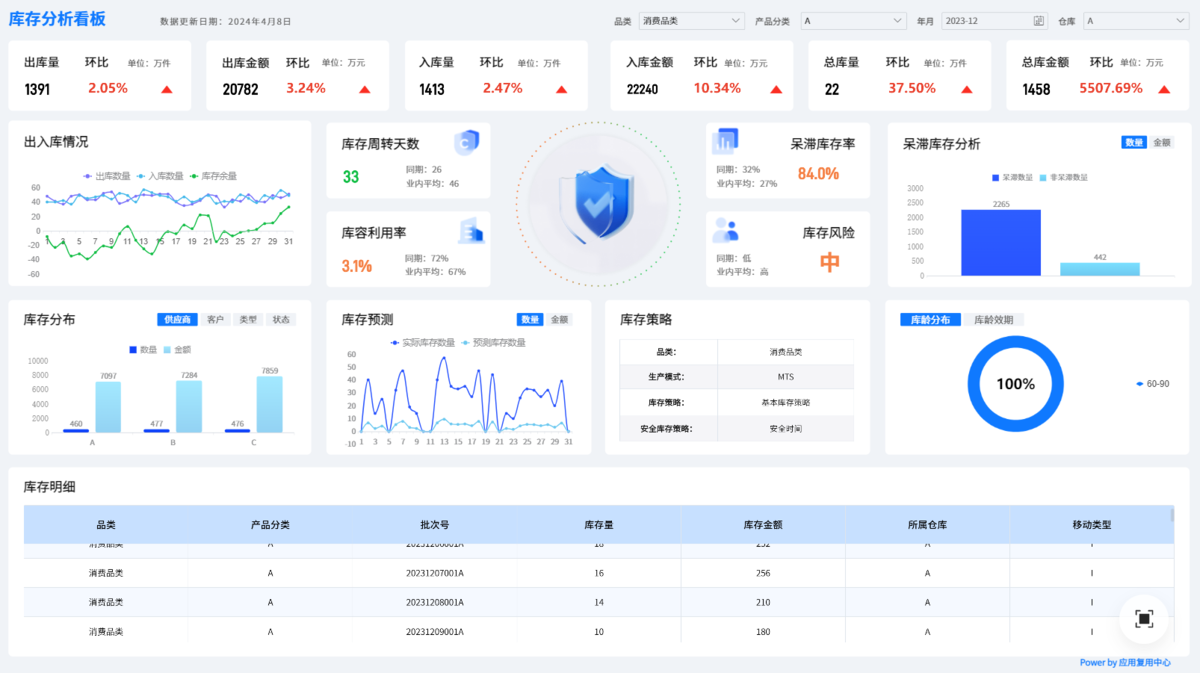Click the blue shield icon in center
The image size is (1200, 673).
click(598, 204)
